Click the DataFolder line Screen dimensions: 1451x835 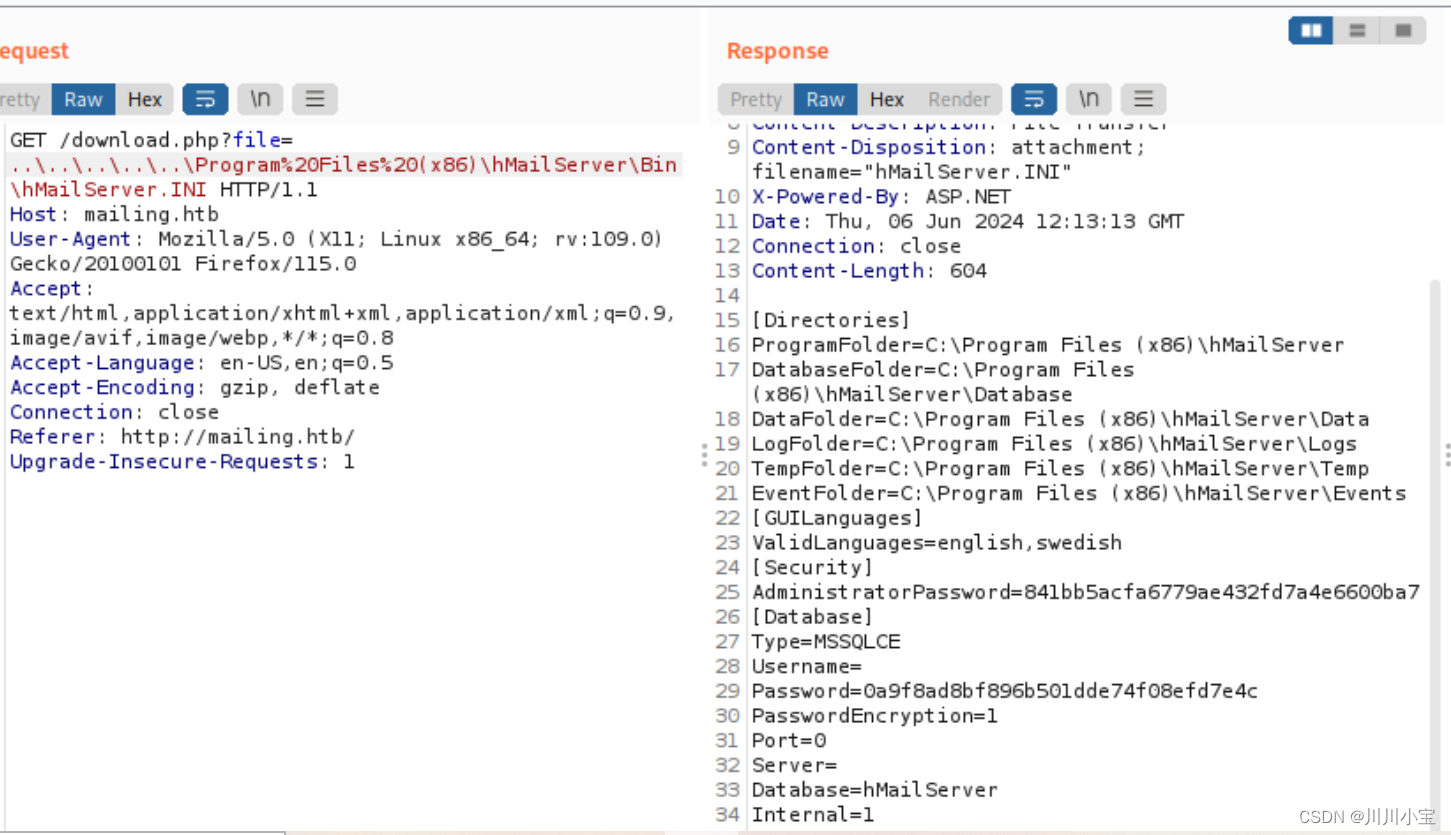tap(1060, 419)
